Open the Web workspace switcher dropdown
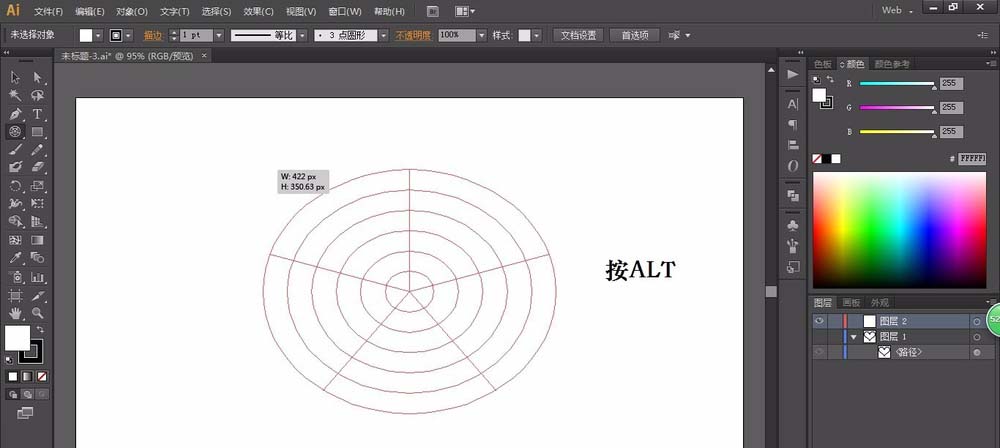Viewport: 1000px width, 448px height. point(898,10)
